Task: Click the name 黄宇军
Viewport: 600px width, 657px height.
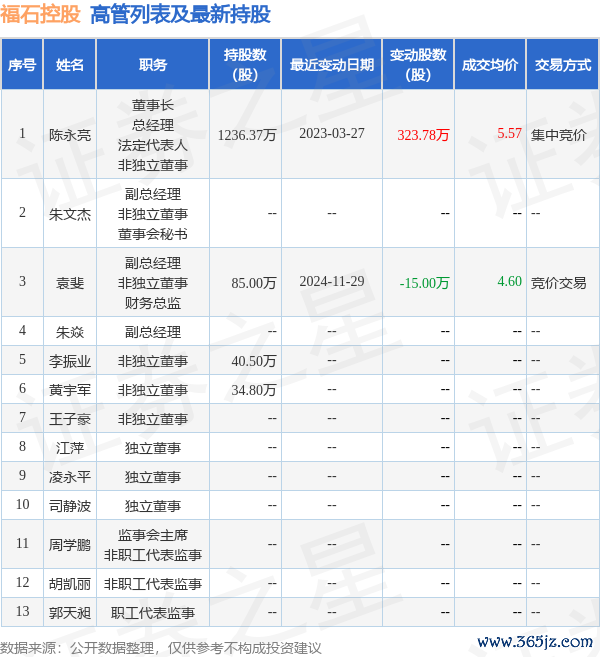Action: [70, 390]
